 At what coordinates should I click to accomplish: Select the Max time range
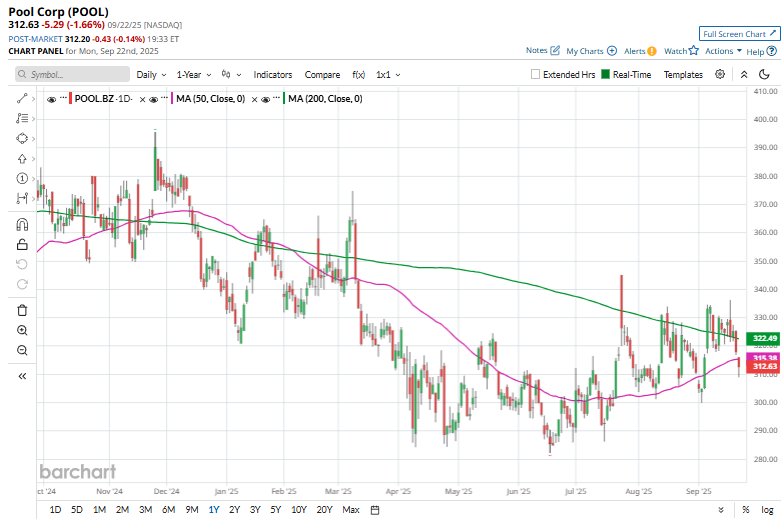tap(351, 510)
